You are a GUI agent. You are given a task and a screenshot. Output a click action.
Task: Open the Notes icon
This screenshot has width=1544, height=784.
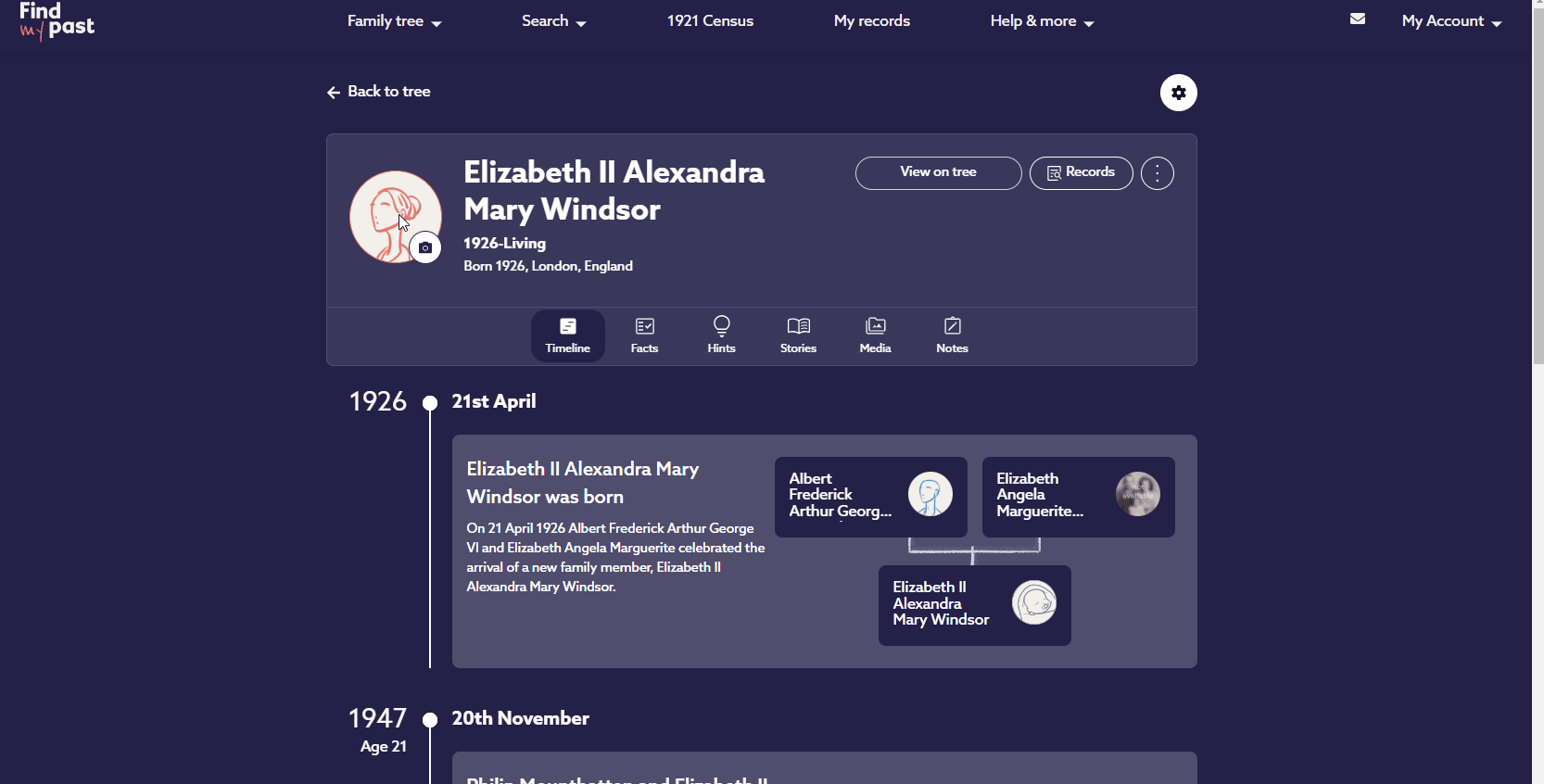[x=952, y=334]
